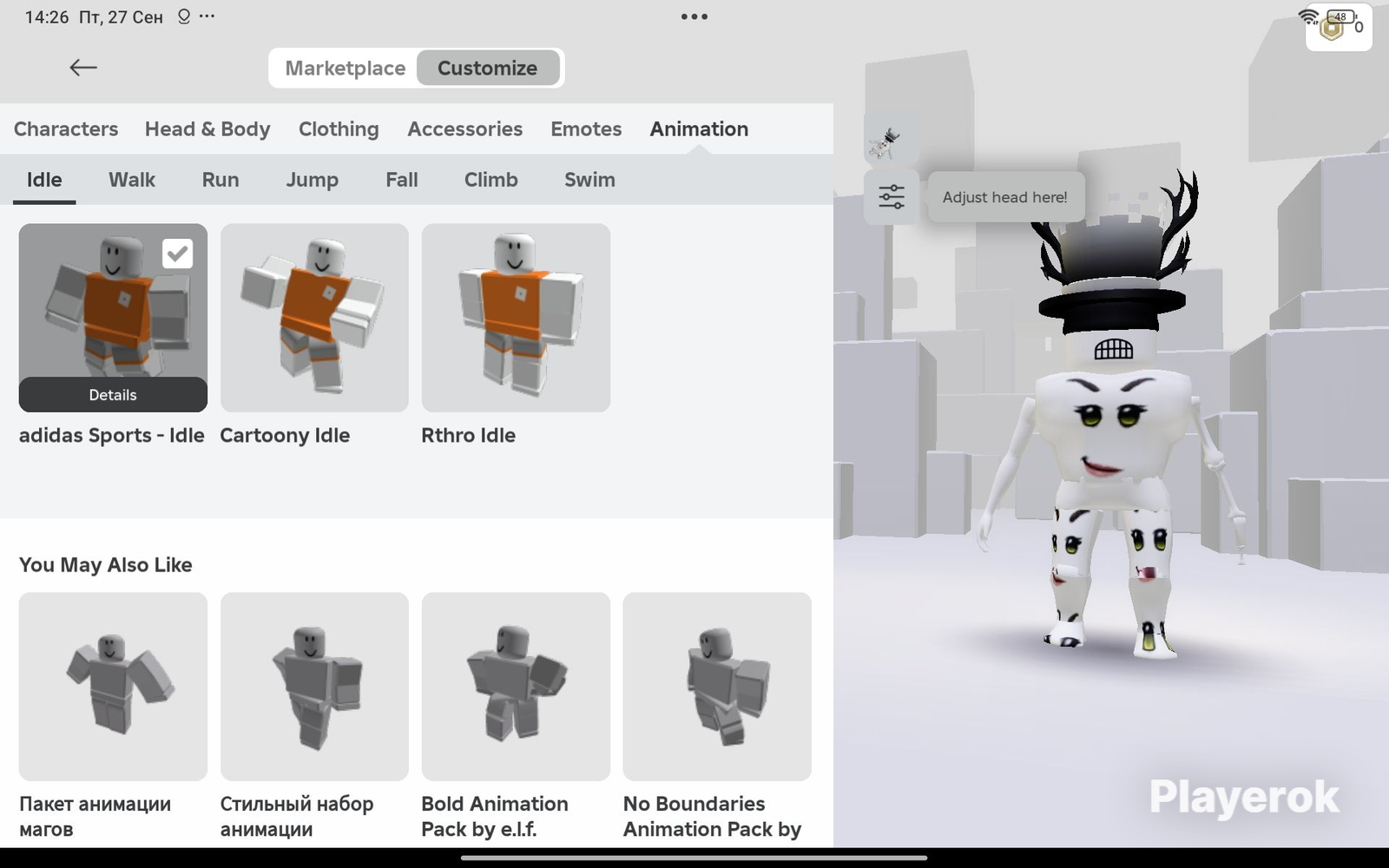Screen dimensions: 1389x868
Task: Select the Idle animation subtab
Action: pyautogui.click(x=44, y=180)
